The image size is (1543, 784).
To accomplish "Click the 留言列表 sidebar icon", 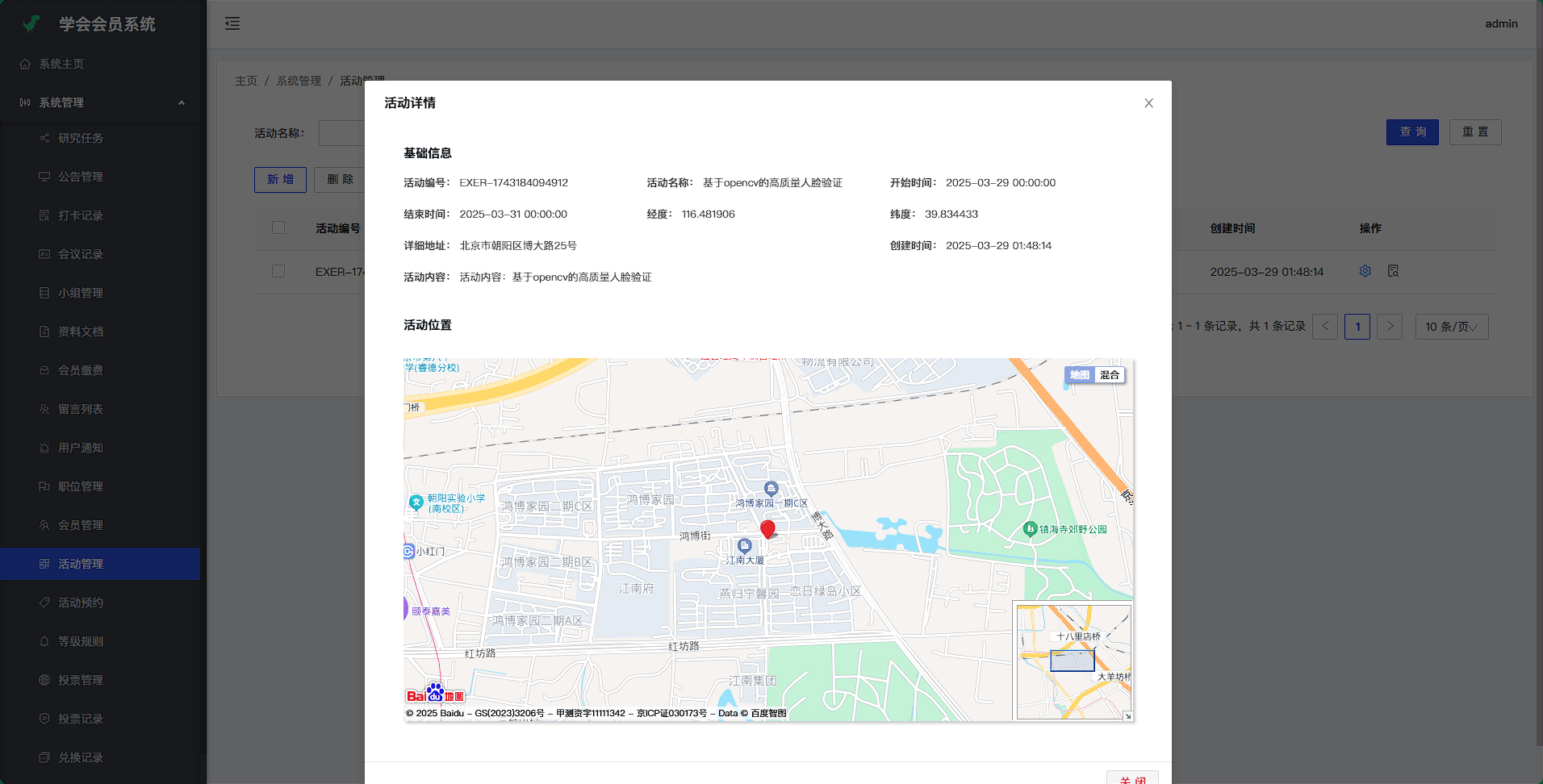I will click(44, 409).
